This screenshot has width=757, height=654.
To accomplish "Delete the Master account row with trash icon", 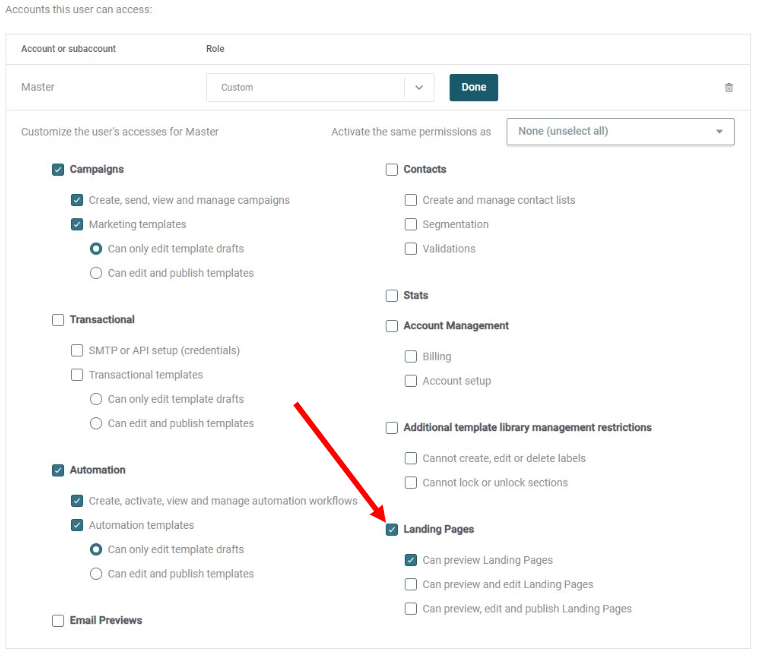I will (729, 87).
